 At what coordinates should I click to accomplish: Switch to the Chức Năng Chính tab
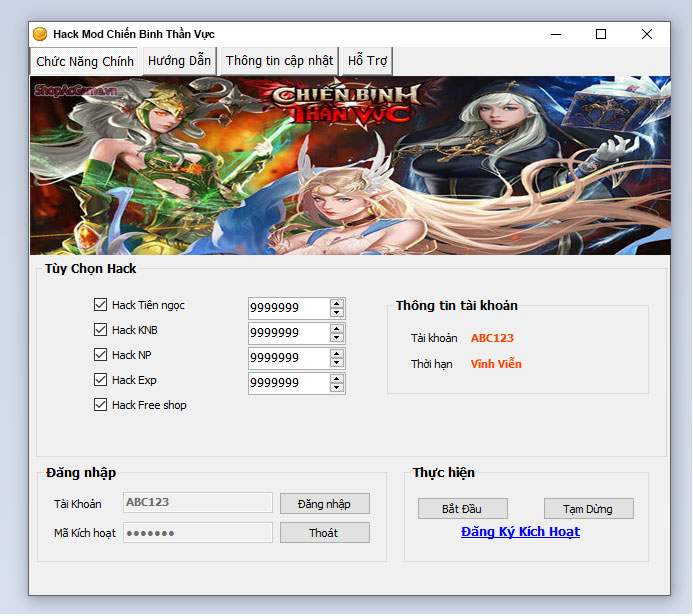point(85,61)
